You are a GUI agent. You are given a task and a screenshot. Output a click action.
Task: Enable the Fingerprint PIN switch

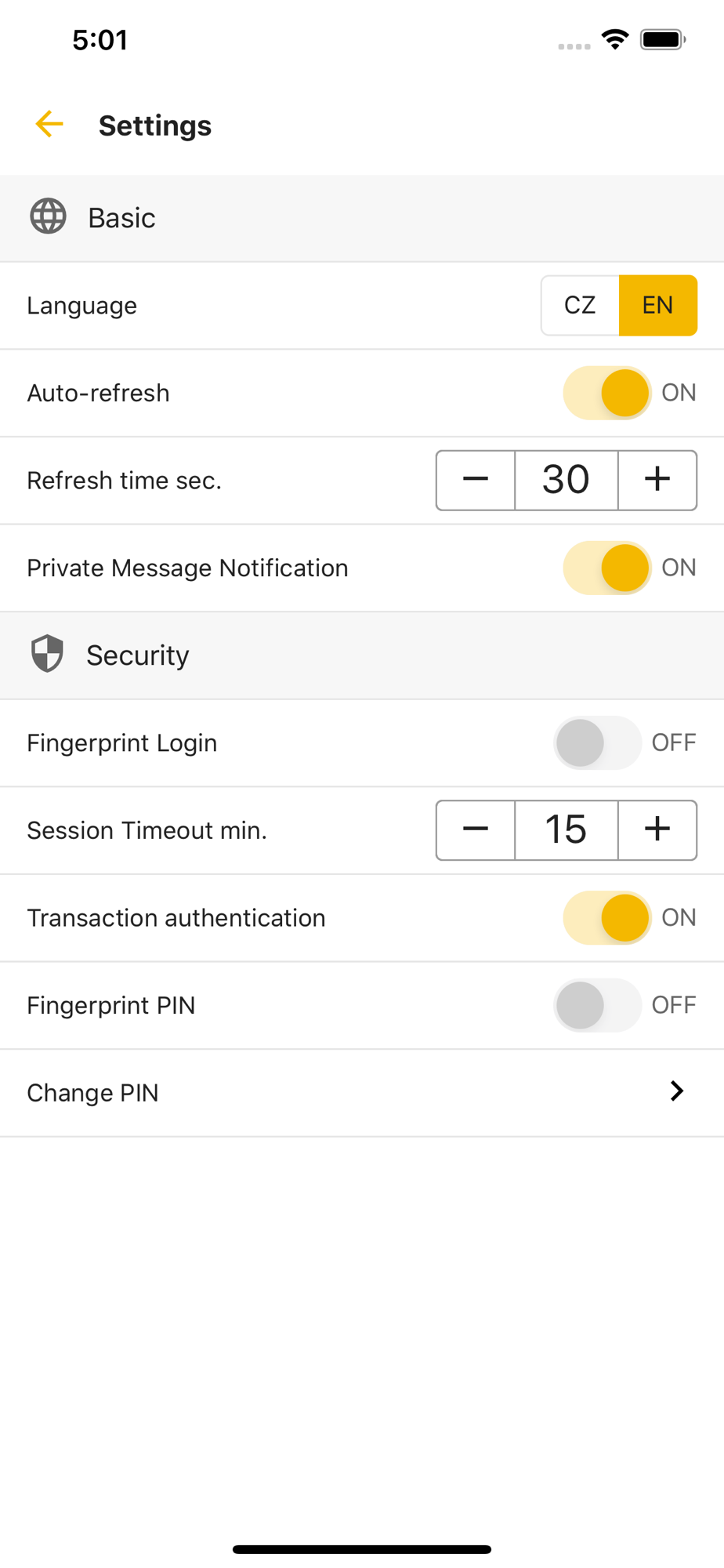click(x=598, y=1005)
